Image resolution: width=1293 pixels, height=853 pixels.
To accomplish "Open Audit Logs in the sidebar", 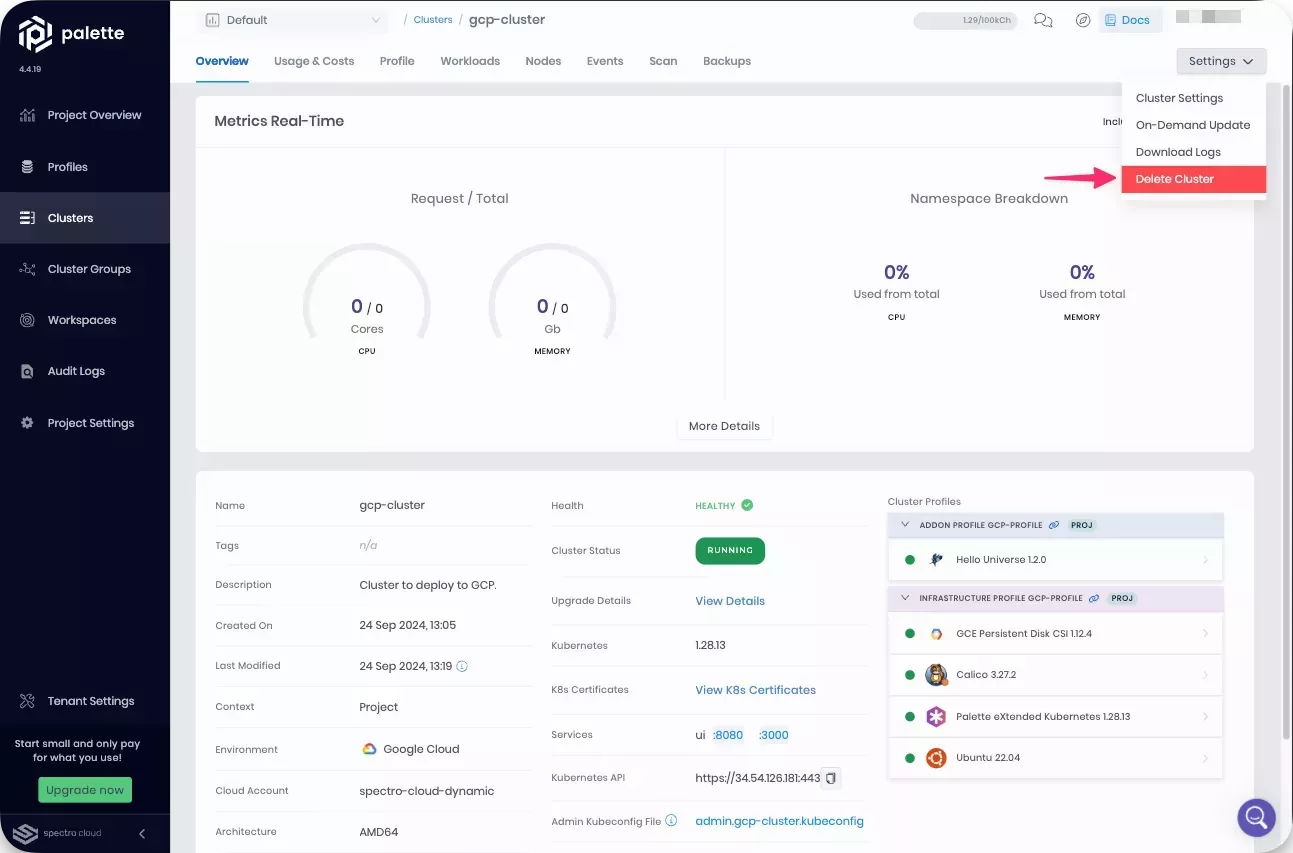I will 76,371.
